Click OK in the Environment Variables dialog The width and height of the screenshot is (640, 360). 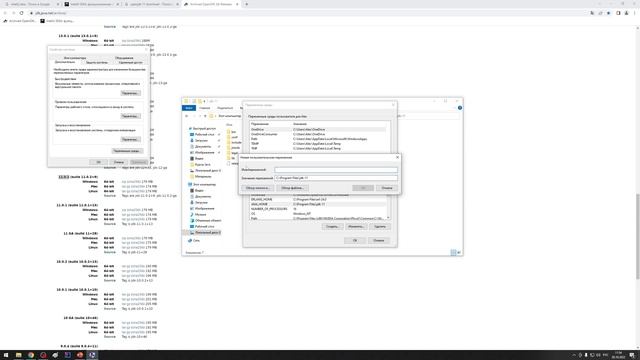click(355, 240)
